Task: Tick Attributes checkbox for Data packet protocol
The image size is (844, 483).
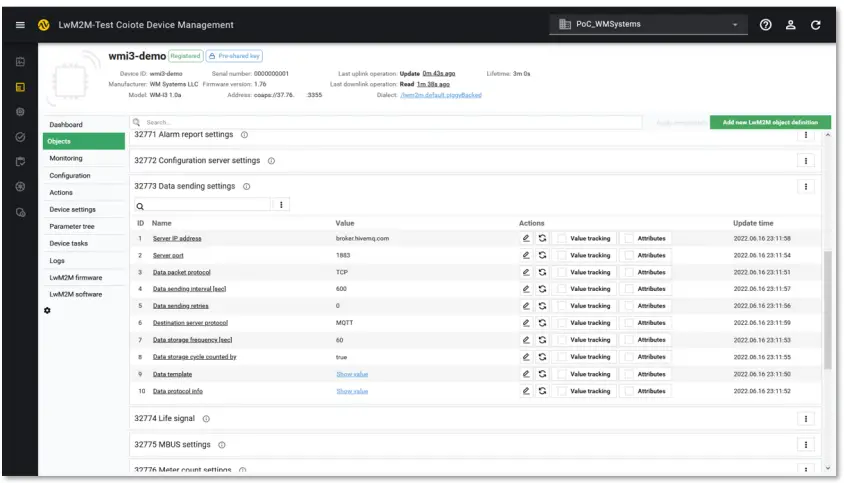Action: pyautogui.click(x=629, y=272)
